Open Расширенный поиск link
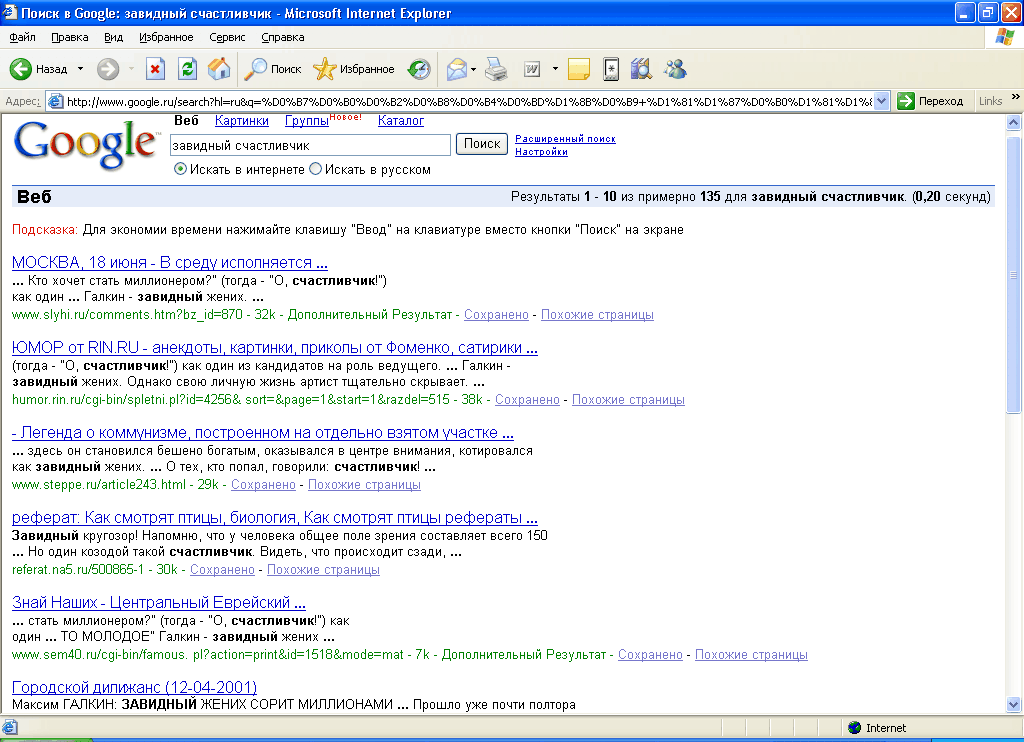Image resolution: width=1024 pixels, height=742 pixels. 566,138
